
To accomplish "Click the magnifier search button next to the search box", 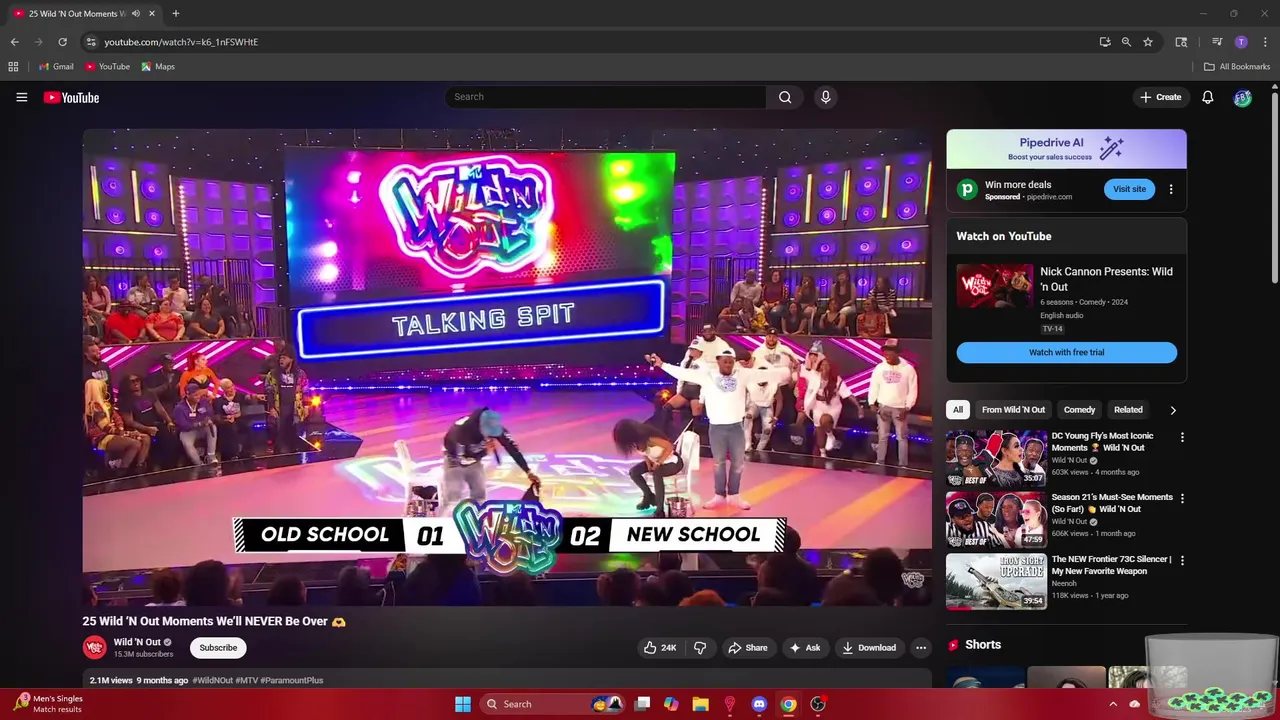I will pyautogui.click(x=785, y=97).
